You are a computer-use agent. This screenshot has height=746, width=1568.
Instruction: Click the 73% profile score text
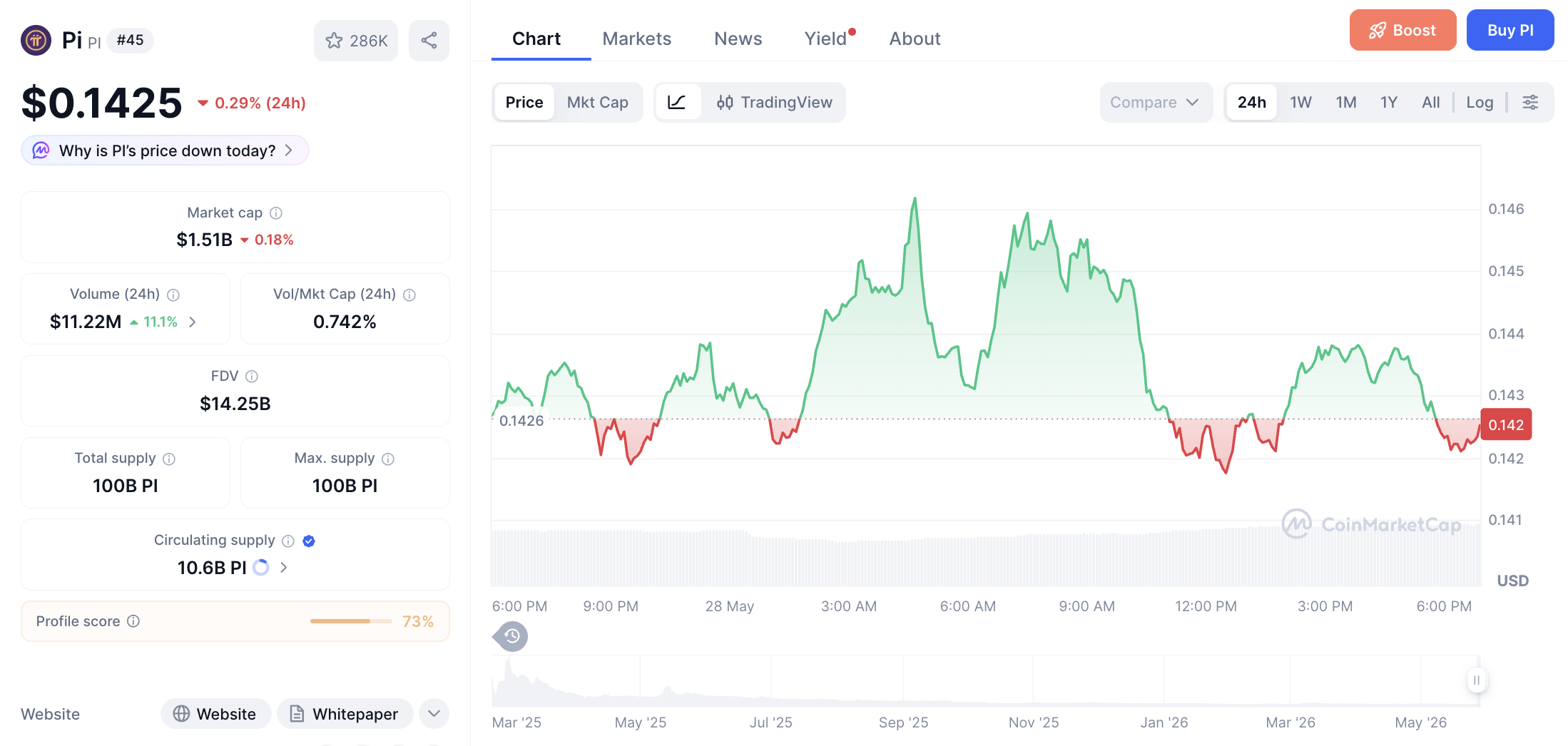pyautogui.click(x=418, y=621)
